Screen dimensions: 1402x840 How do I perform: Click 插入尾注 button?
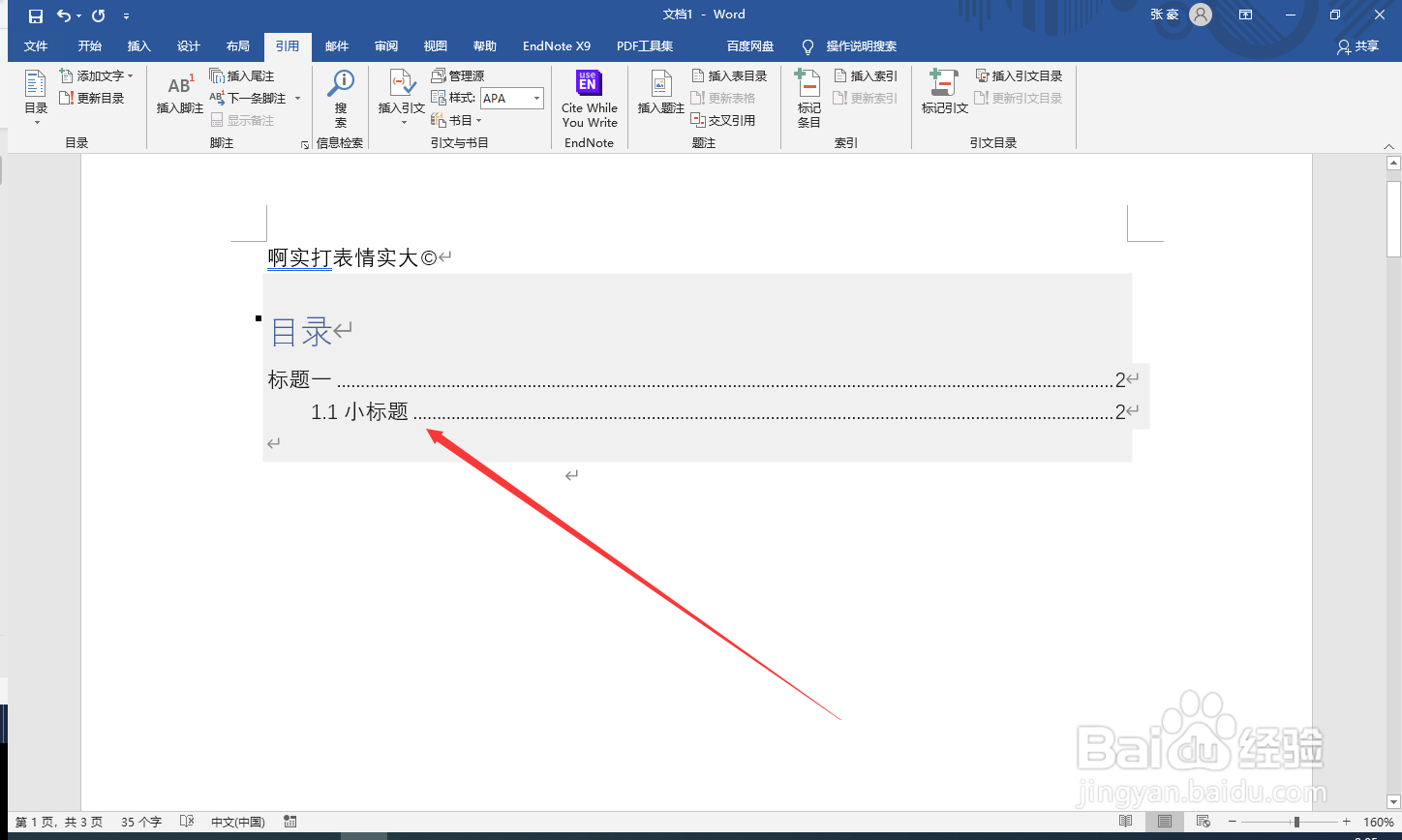tap(242, 75)
